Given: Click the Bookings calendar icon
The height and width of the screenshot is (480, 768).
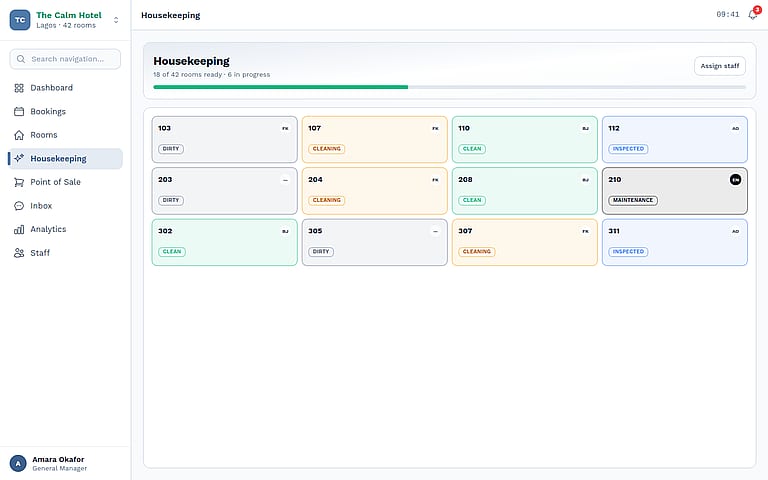Looking at the screenshot, I should point(19,112).
